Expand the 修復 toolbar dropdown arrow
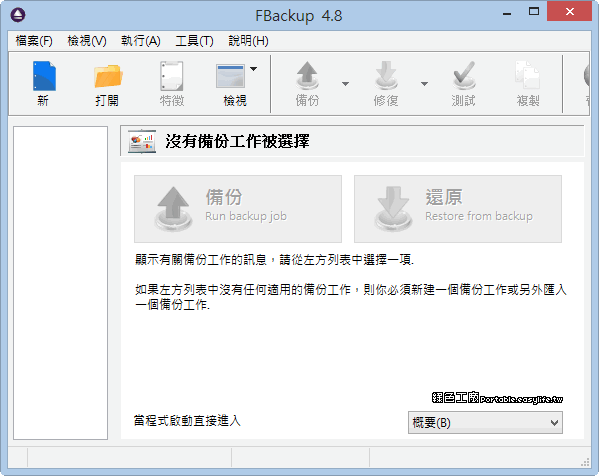 424,84
